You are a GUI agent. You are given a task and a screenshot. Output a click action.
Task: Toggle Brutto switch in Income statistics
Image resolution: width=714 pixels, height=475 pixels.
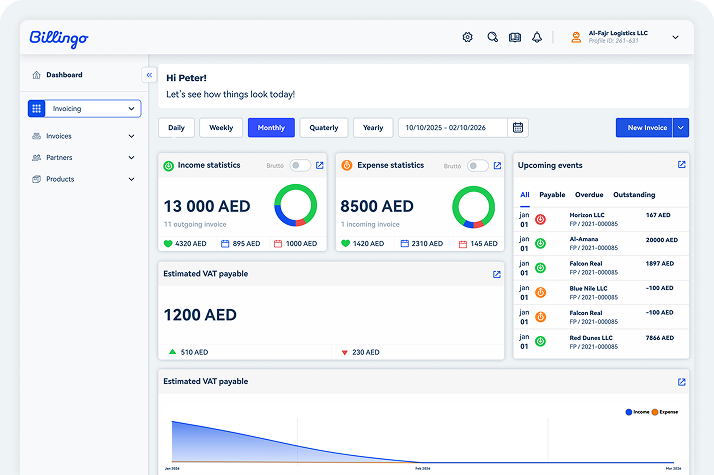(x=300, y=166)
